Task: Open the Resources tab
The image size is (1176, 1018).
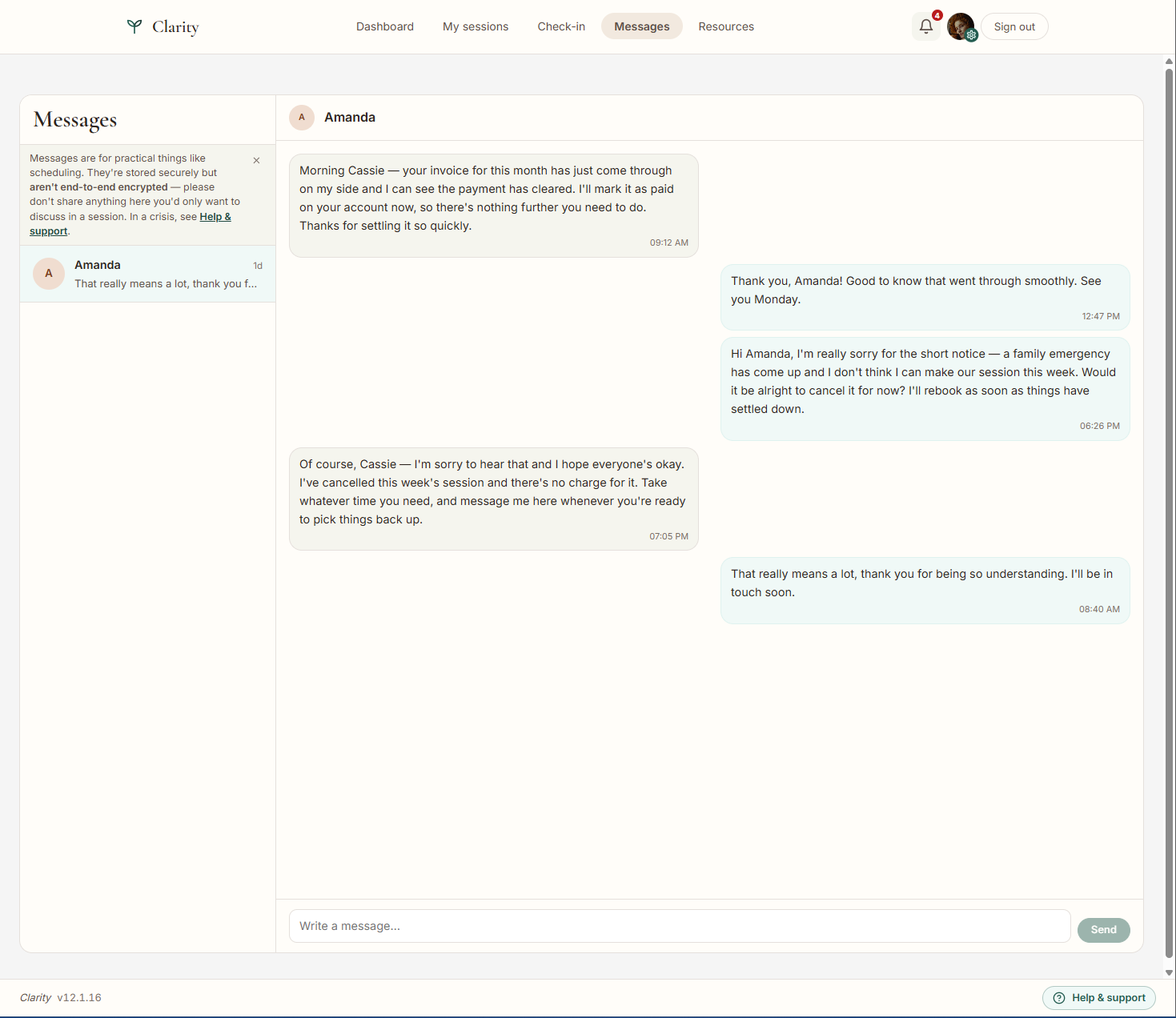Action: tap(726, 26)
